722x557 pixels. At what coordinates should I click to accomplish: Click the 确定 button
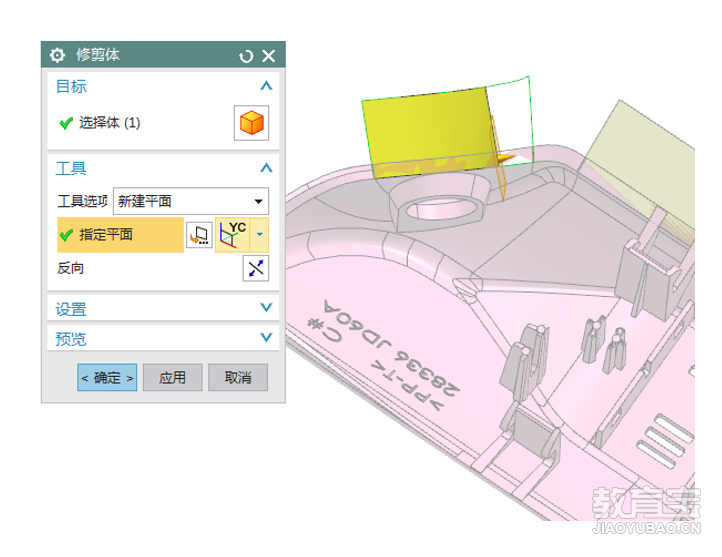(107, 377)
